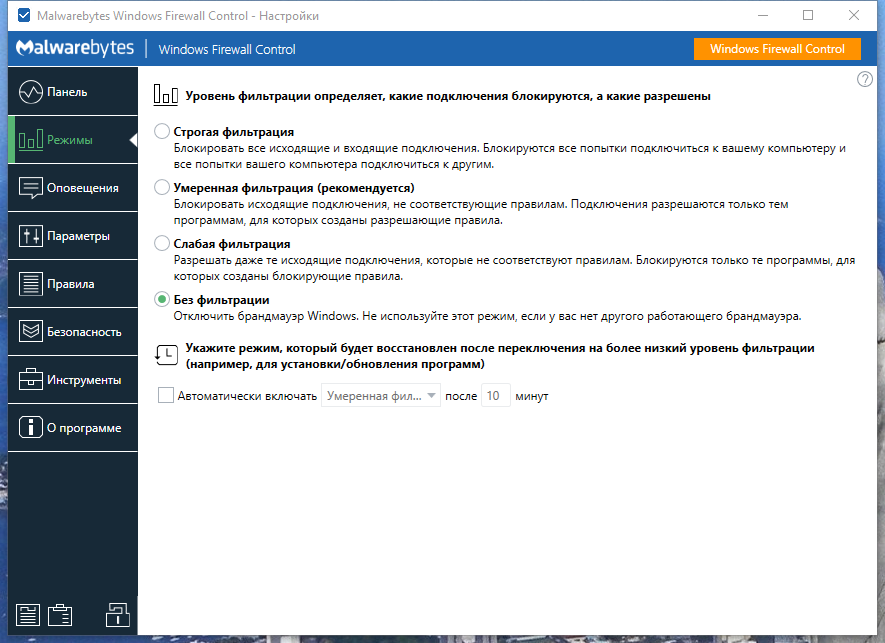The width and height of the screenshot is (885, 643).
Task: Click the minutes field showing 10
Action: click(496, 395)
